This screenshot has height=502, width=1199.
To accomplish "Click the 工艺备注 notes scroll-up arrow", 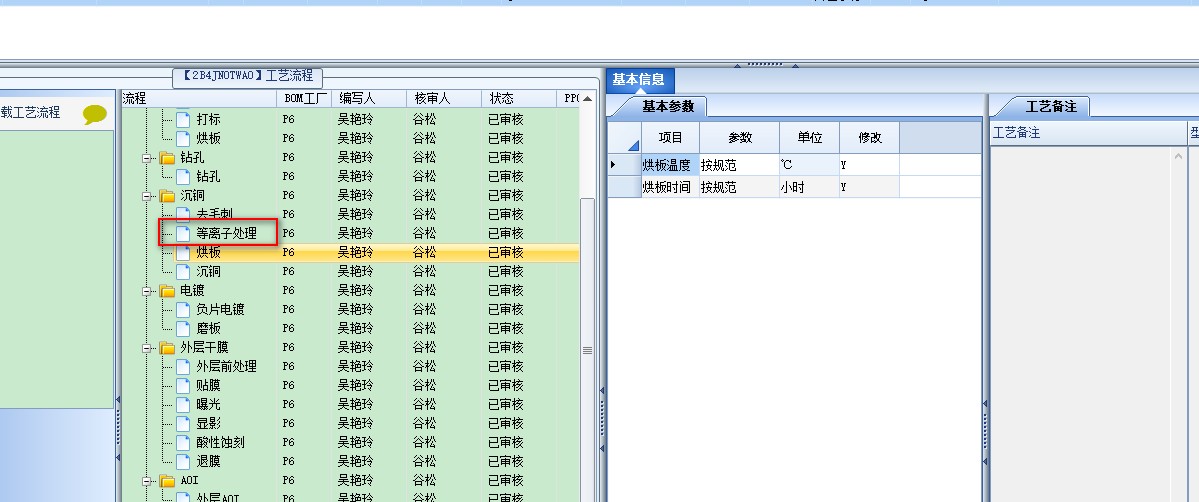I will [x=1178, y=156].
